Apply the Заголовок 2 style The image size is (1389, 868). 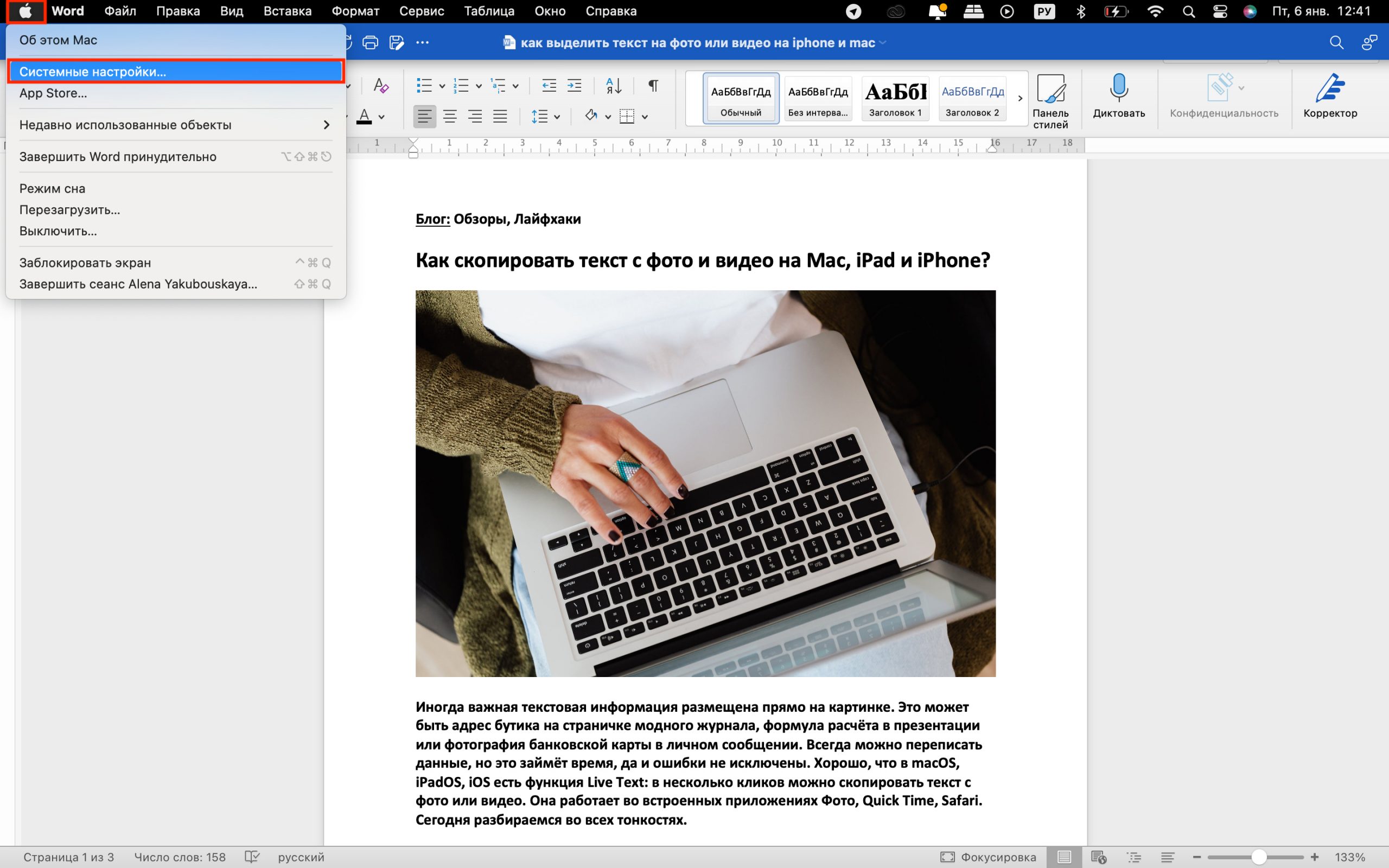point(972,98)
